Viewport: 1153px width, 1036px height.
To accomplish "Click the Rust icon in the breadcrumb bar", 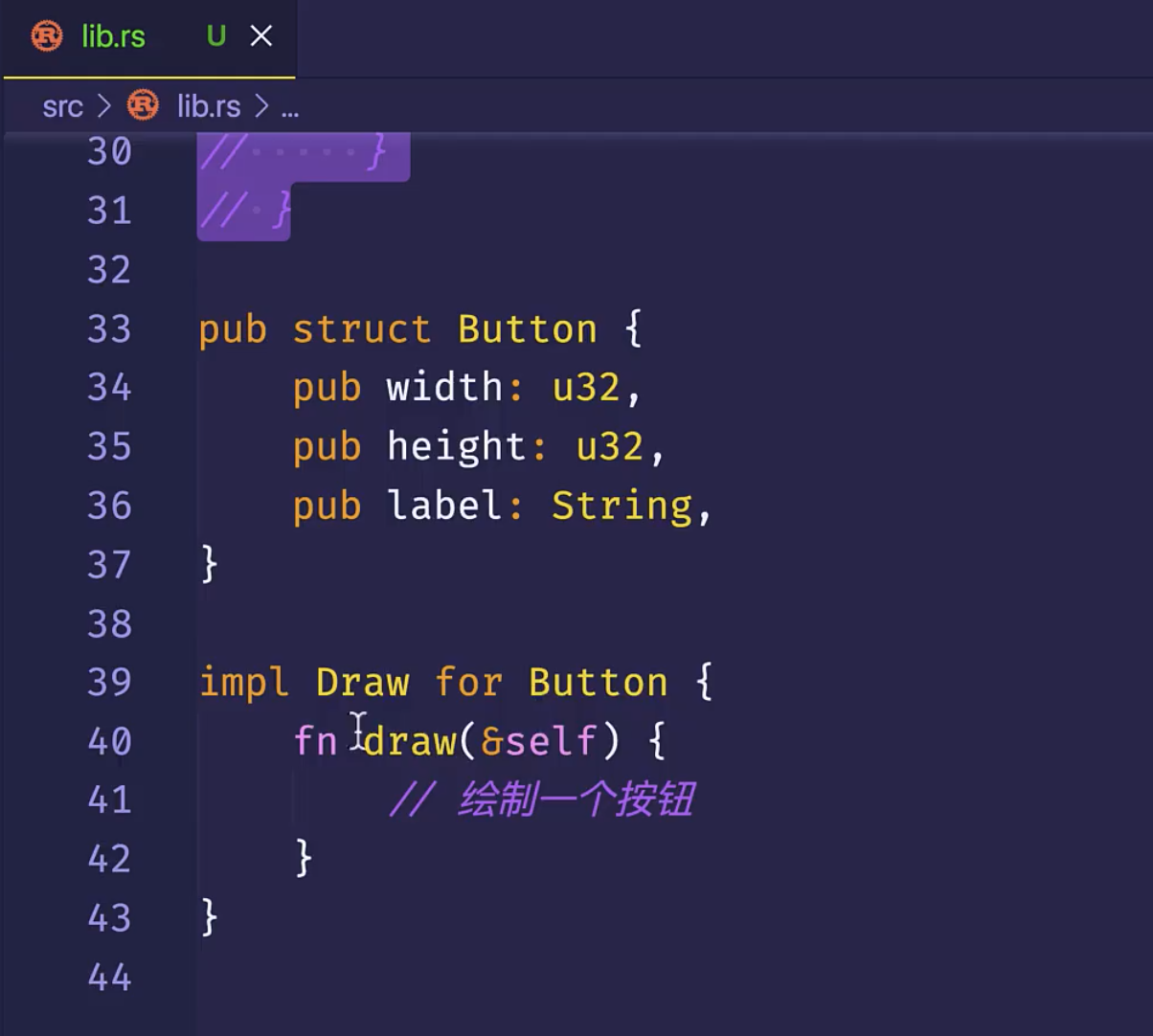I will coord(144,105).
